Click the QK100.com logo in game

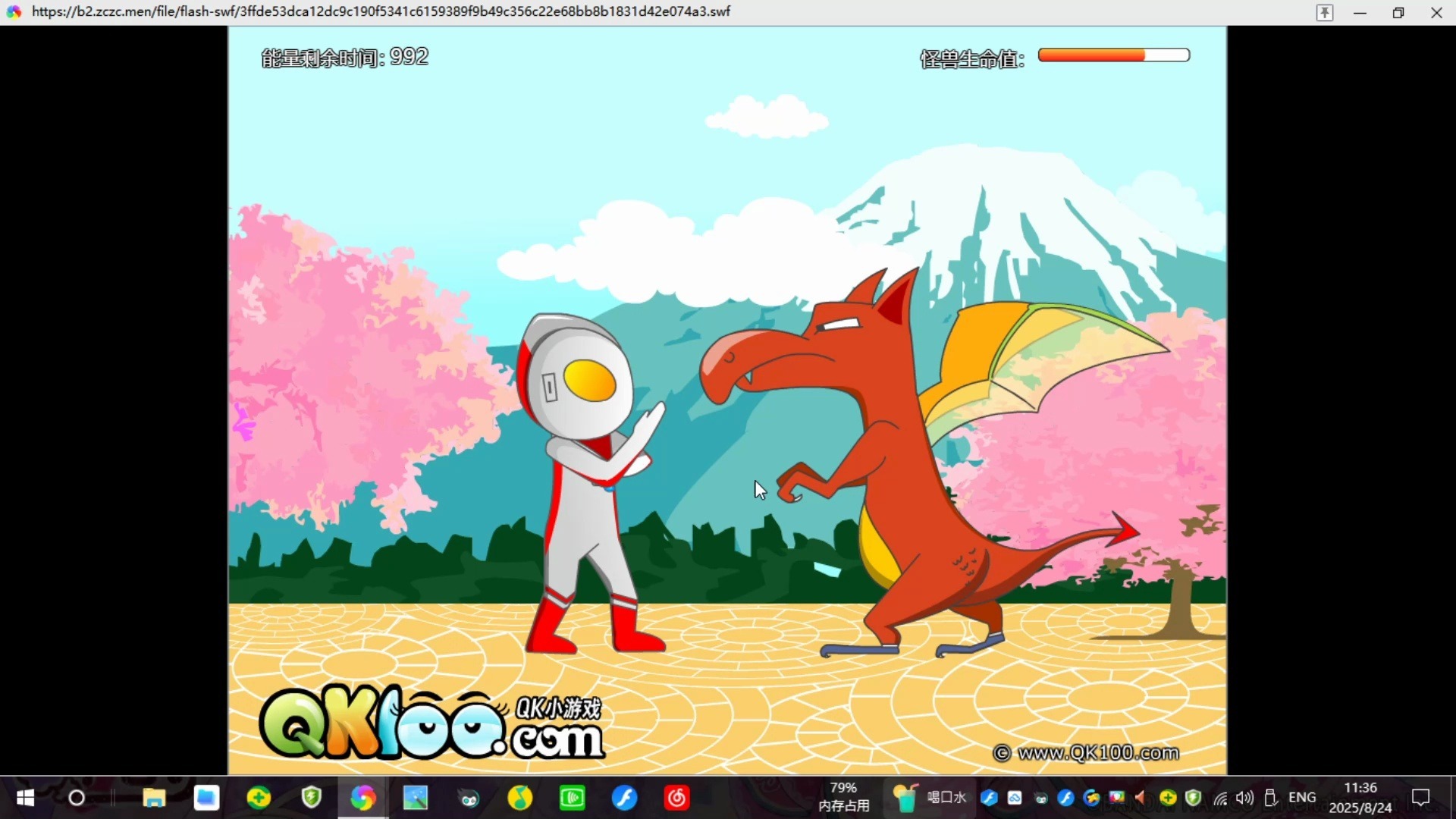[432, 724]
